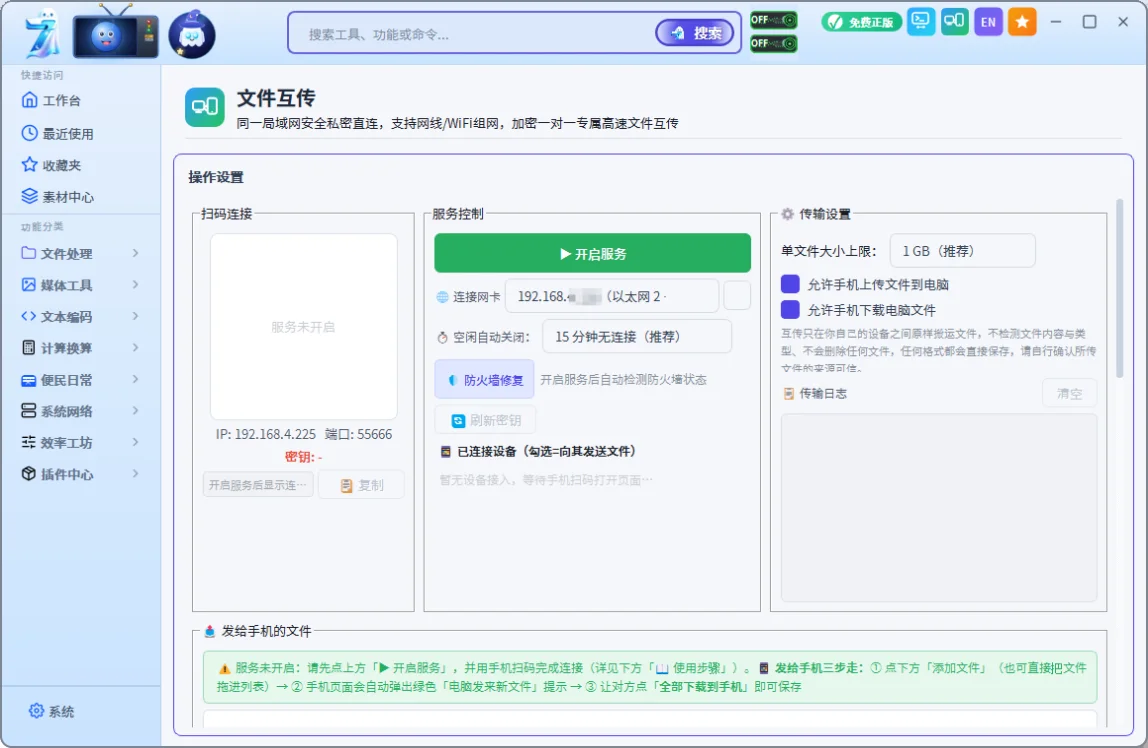Click the 工作台 home icon

pyautogui.click(x=29, y=100)
